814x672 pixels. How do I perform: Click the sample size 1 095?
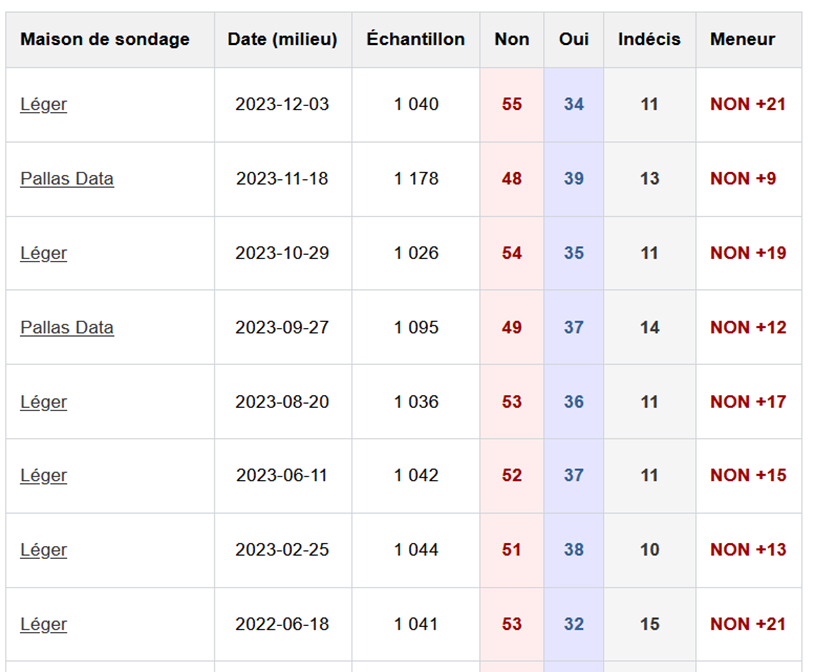[416, 327]
